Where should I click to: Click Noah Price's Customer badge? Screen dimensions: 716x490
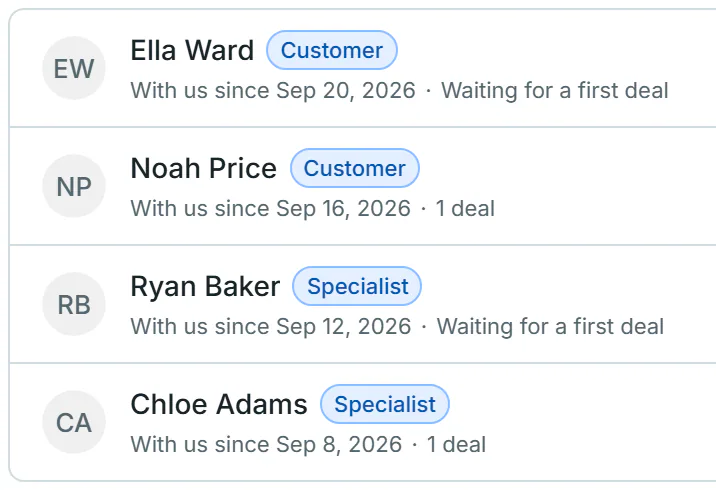[x=355, y=168]
